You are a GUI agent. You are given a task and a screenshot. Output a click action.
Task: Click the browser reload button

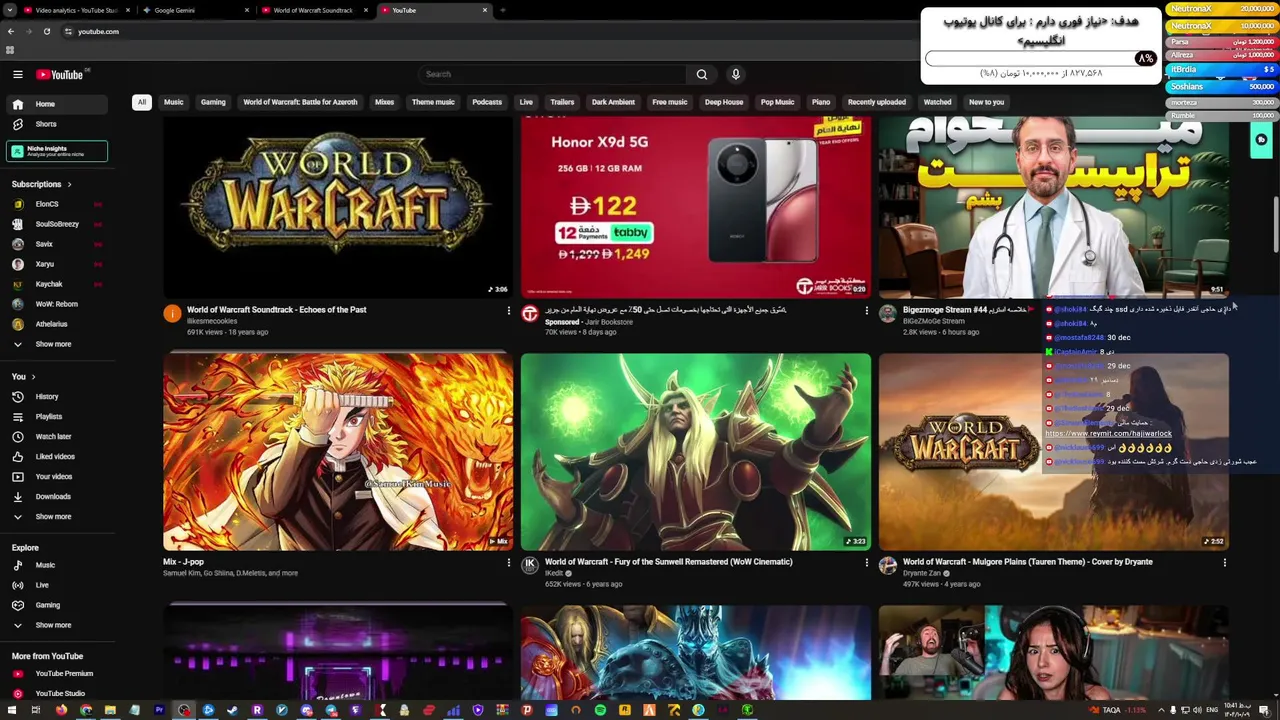46,31
